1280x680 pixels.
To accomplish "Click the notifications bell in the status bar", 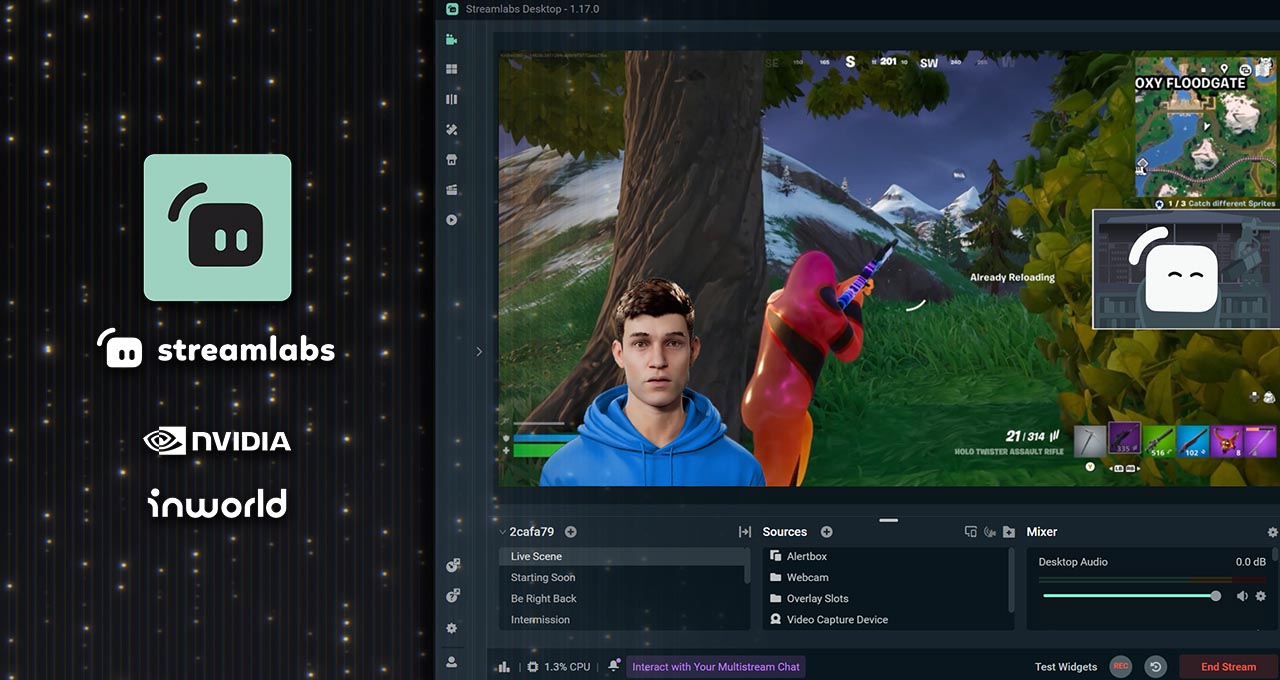I will [x=613, y=665].
